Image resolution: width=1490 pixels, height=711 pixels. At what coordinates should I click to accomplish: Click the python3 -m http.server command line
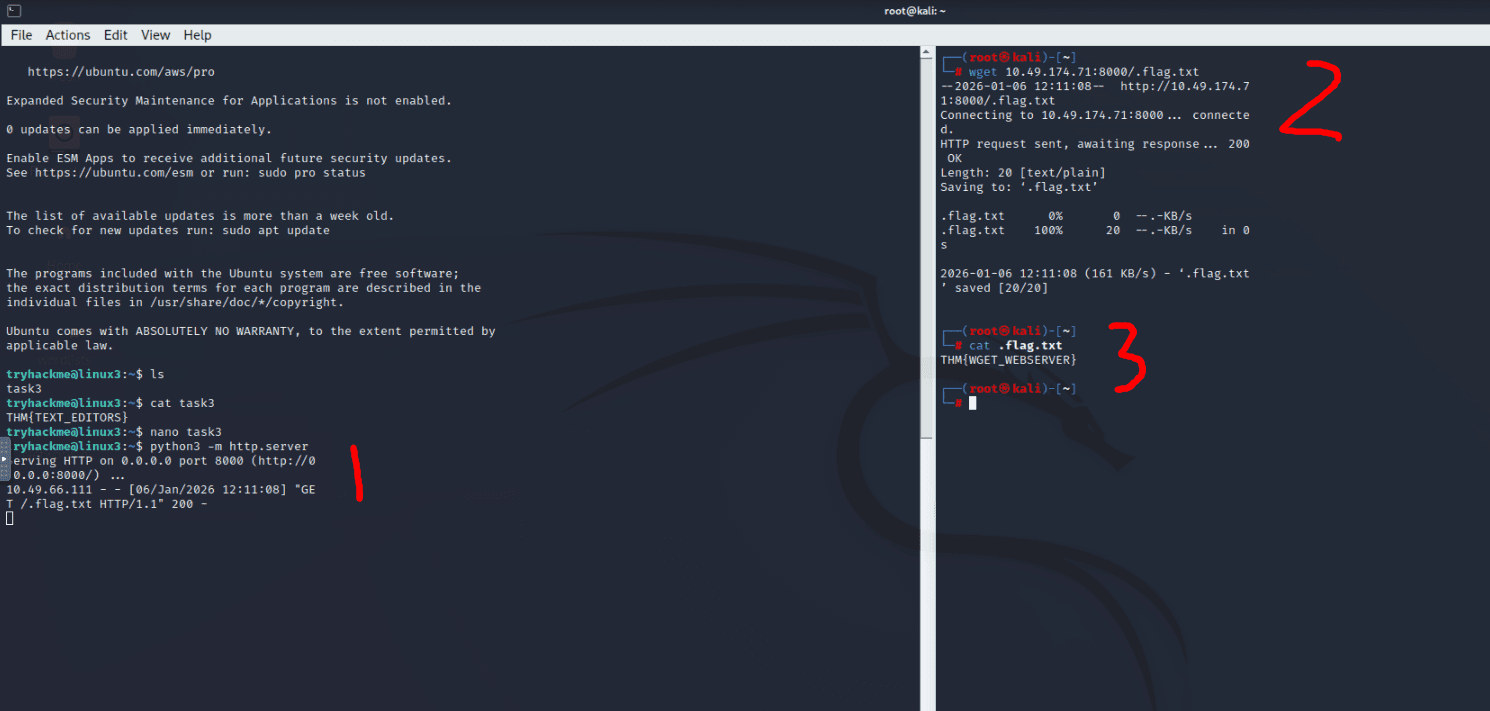point(229,446)
